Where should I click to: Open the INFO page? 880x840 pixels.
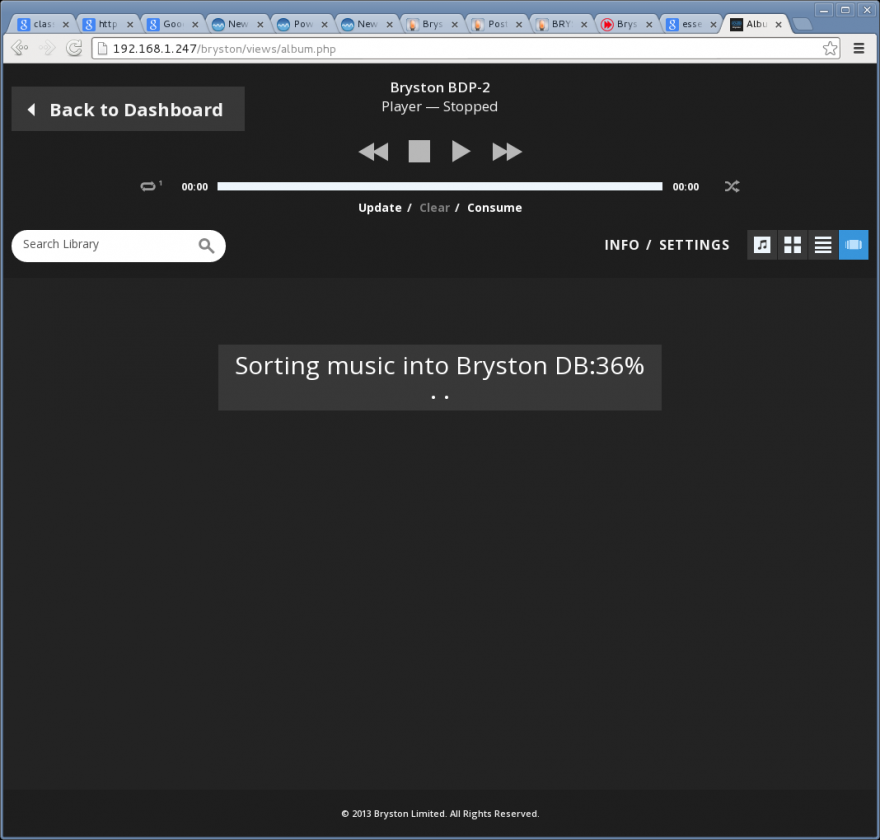[x=622, y=245]
